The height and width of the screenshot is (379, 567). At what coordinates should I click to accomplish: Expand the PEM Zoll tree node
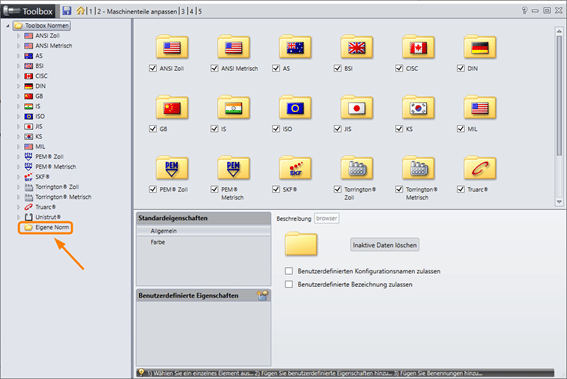click(18, 157)
